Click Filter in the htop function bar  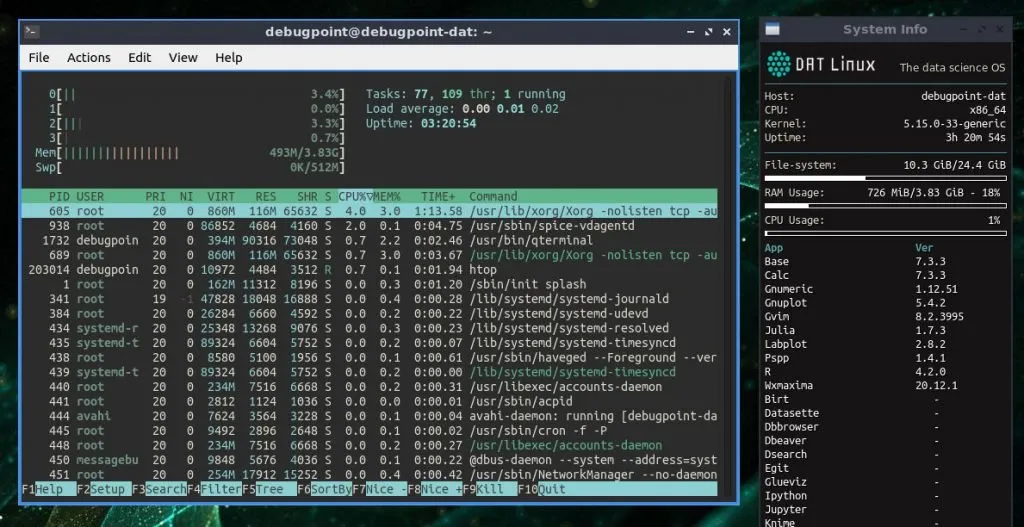[x=220, y=490]
